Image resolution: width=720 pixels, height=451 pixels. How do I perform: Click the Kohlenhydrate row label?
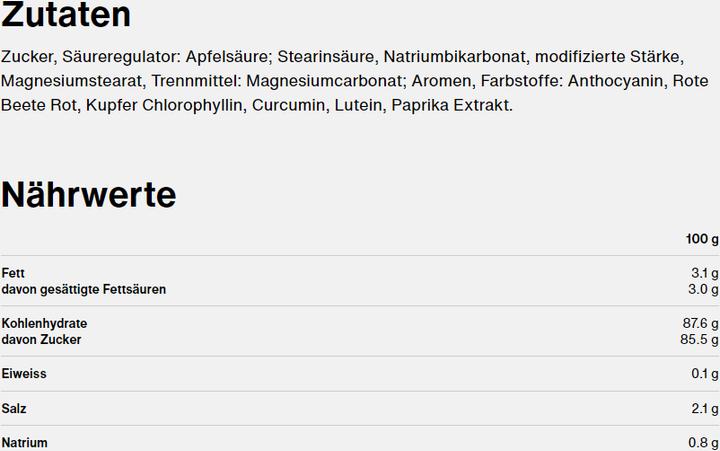[44, 323]
